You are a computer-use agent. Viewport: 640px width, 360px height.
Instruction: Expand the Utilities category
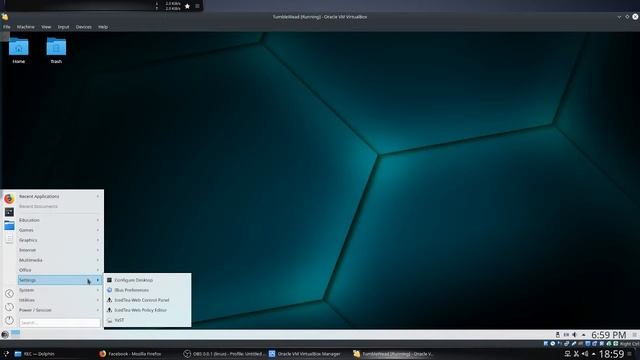pos(59,300)
